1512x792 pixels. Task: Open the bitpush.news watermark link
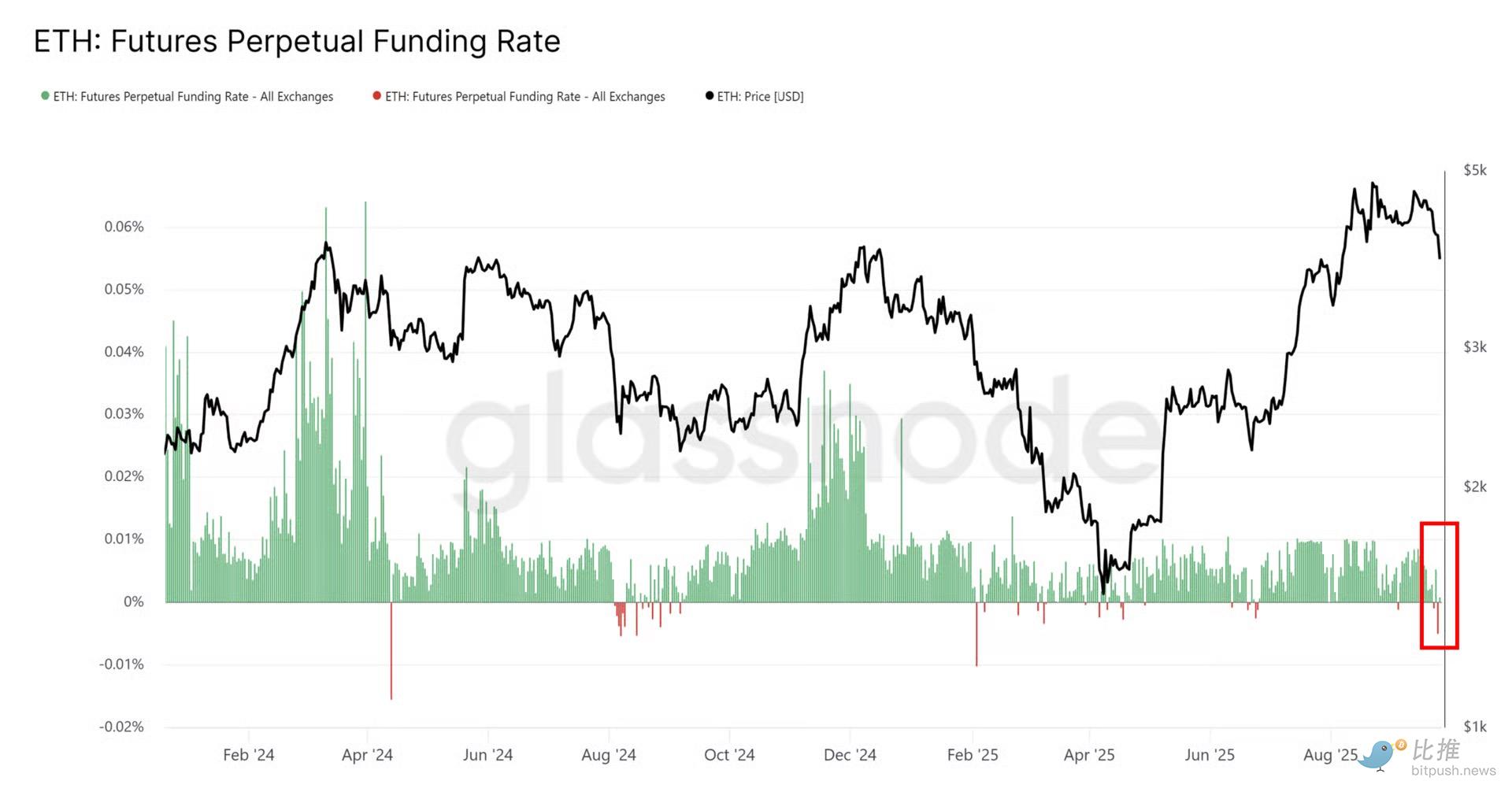pyautogui.click(x=1453, y=771)
